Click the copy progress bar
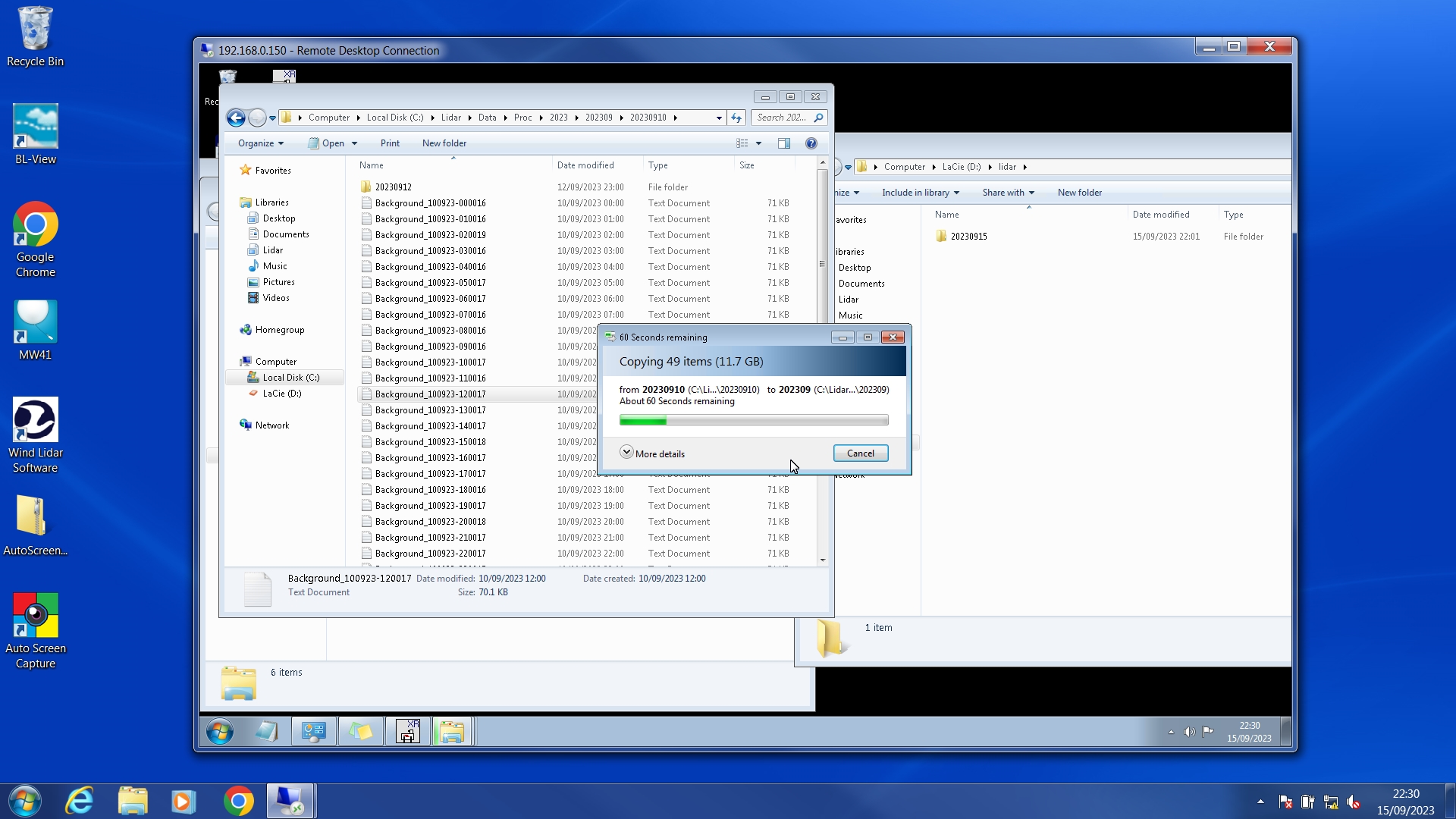The image size is (1456, 819). 753,420
